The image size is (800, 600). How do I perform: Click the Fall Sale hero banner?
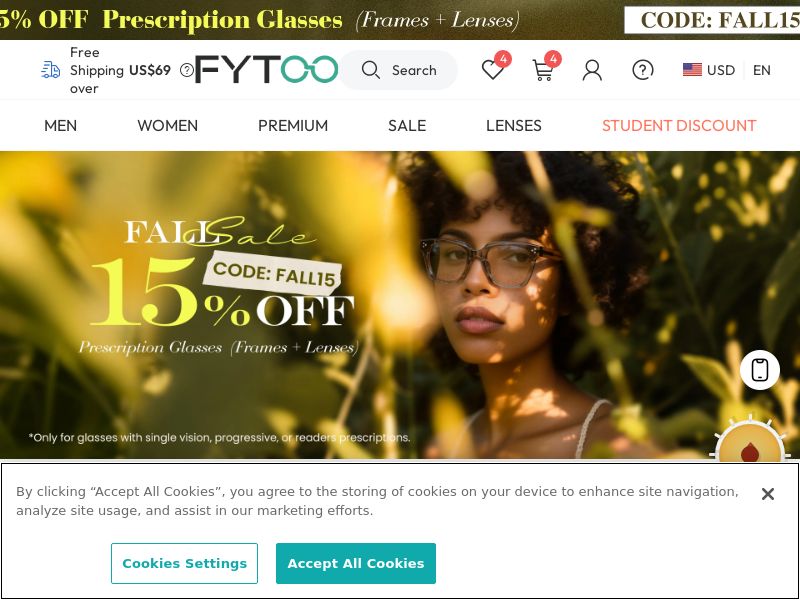400,305
